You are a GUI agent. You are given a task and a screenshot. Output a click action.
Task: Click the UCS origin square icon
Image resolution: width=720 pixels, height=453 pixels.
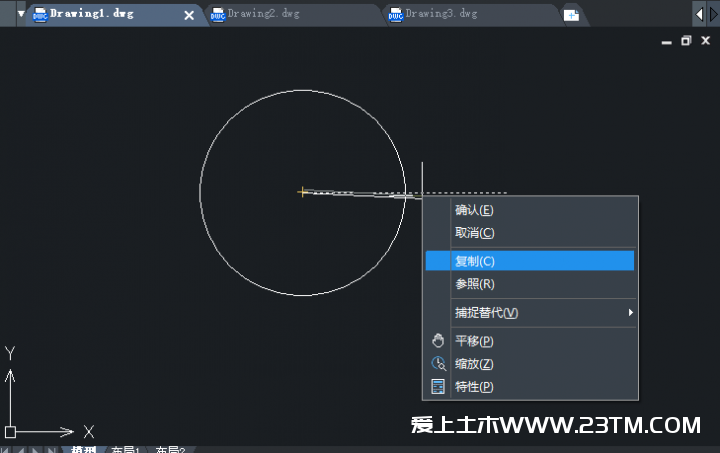pyautogui.click(x=10, y=432)
